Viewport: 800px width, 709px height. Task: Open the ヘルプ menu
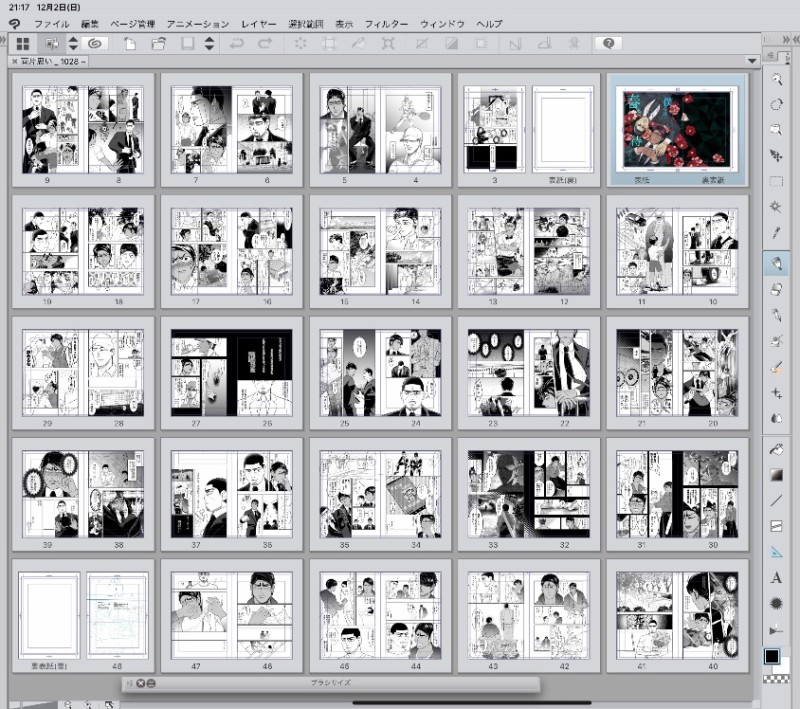click(x=489, y=24)
